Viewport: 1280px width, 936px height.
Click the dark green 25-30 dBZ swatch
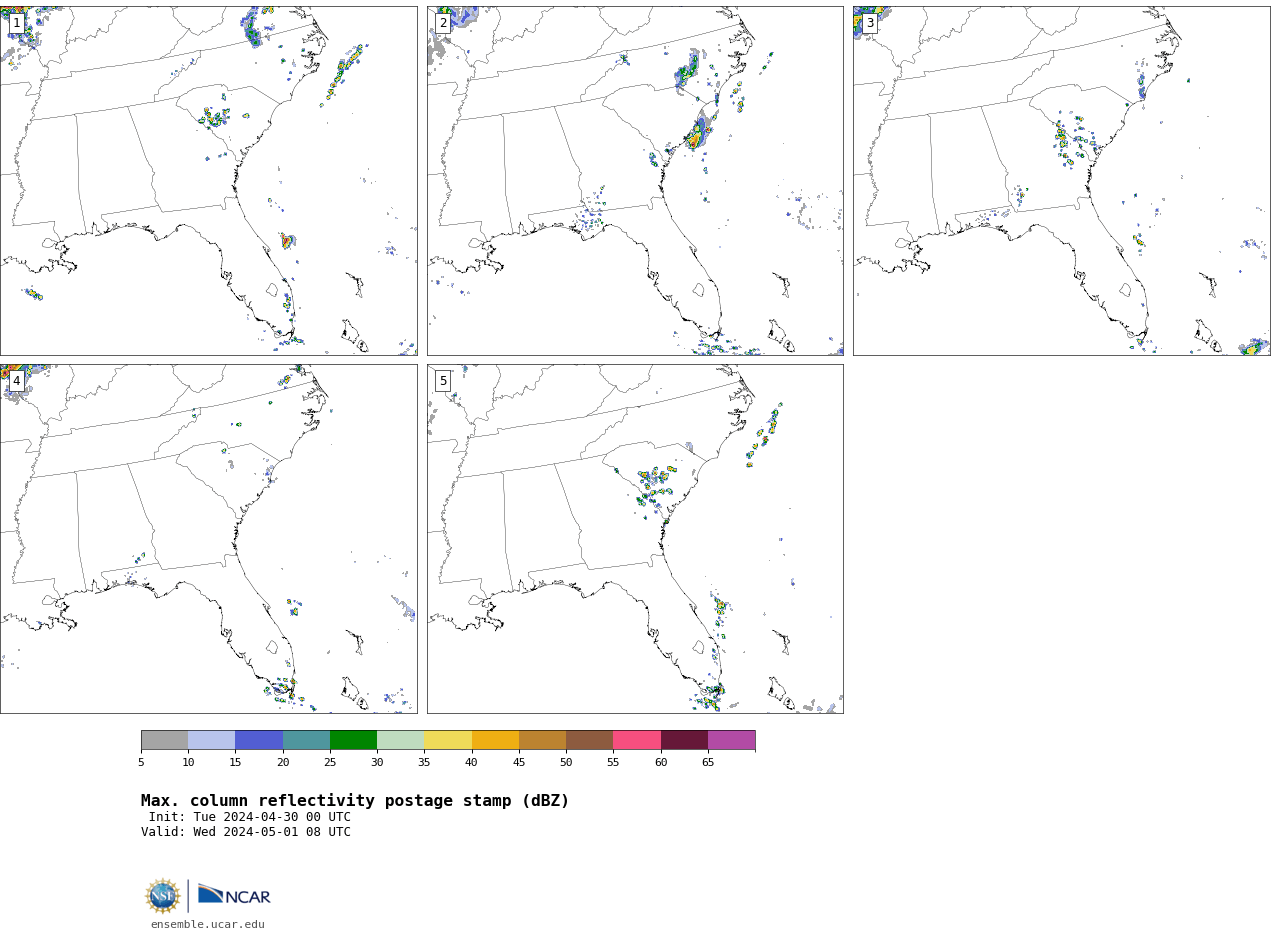point(353,740)
